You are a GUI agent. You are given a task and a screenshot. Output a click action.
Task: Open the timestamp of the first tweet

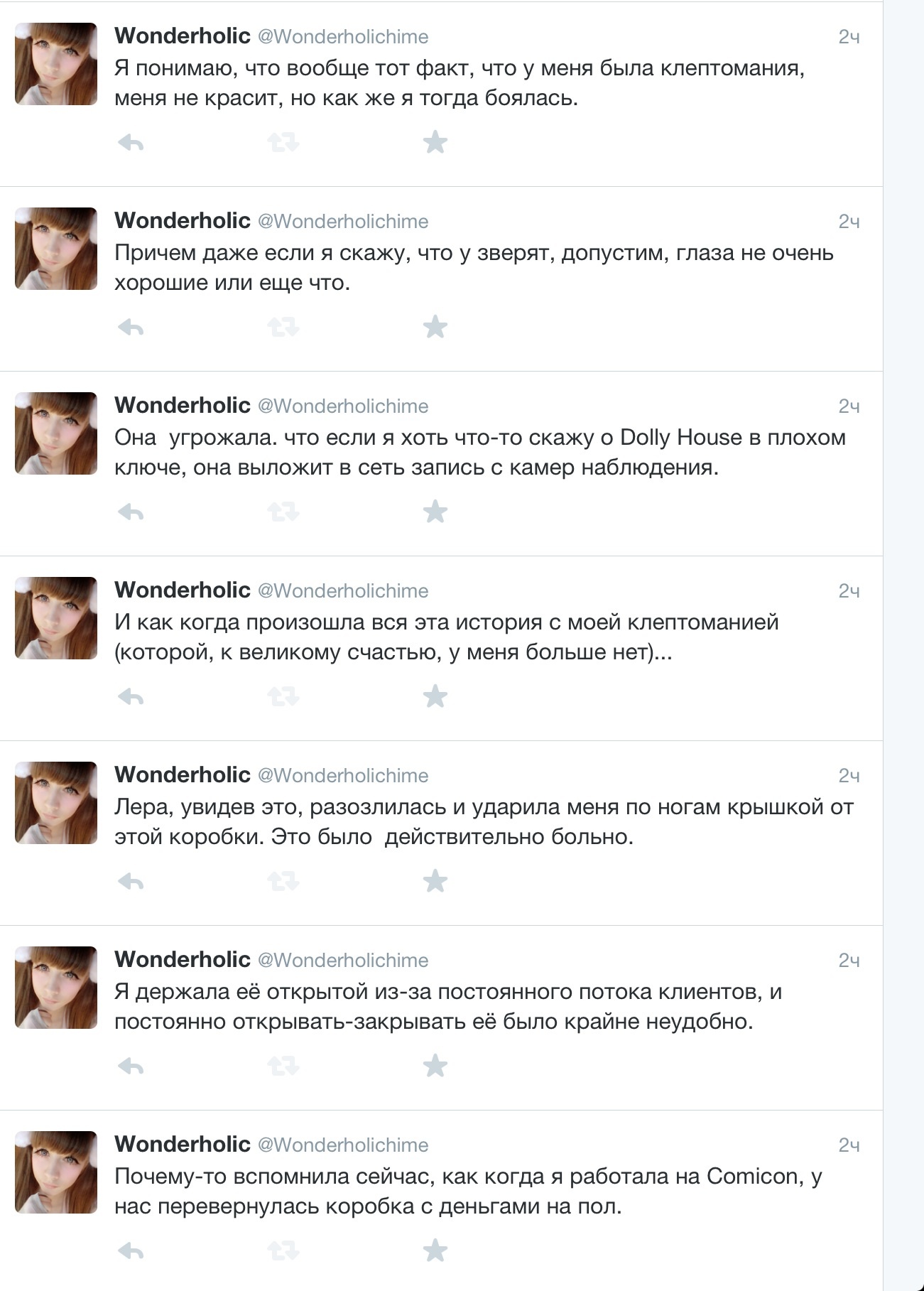point(849,36)
